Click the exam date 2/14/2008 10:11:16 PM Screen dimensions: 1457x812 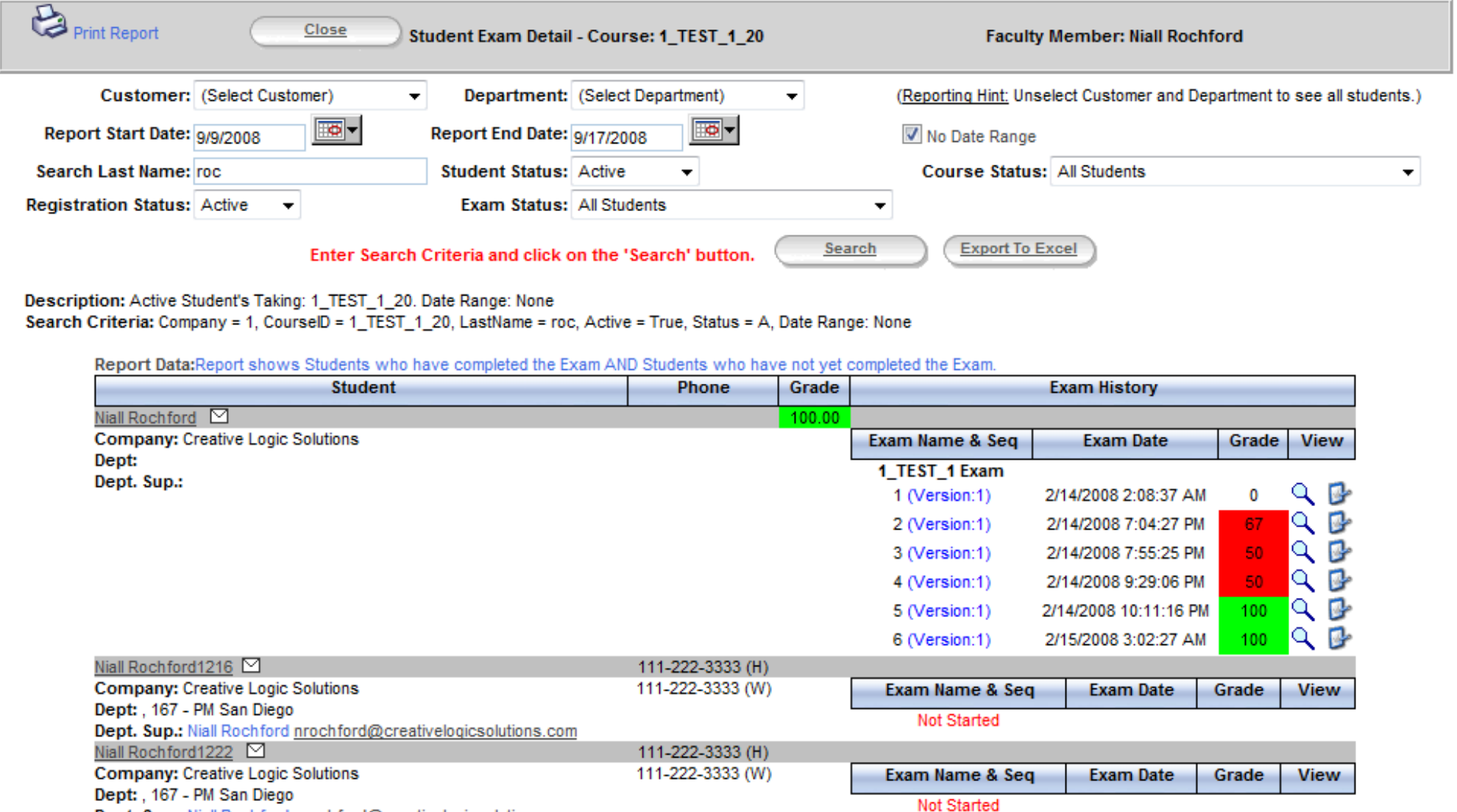(1125, 610)
